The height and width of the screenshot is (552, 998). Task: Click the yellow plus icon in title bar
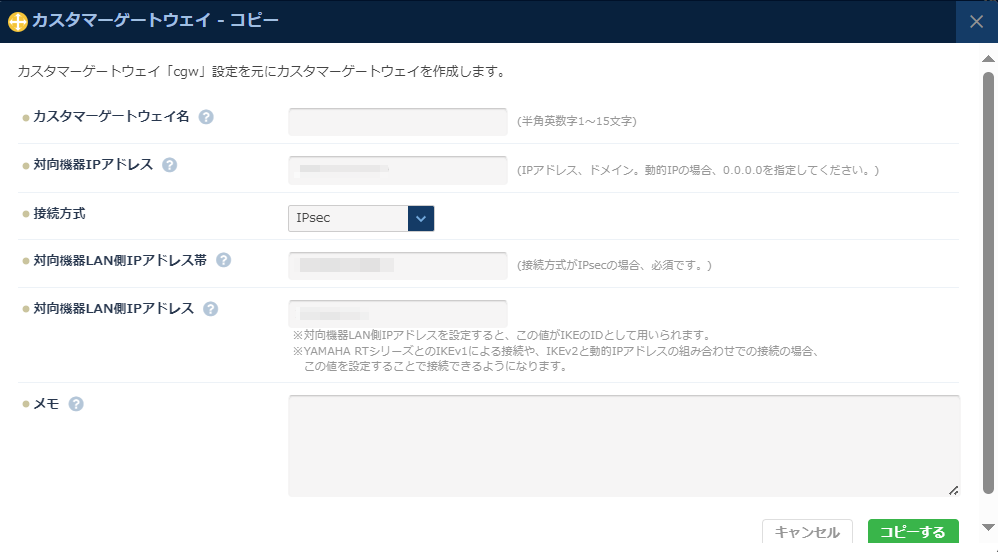(17, 21)
